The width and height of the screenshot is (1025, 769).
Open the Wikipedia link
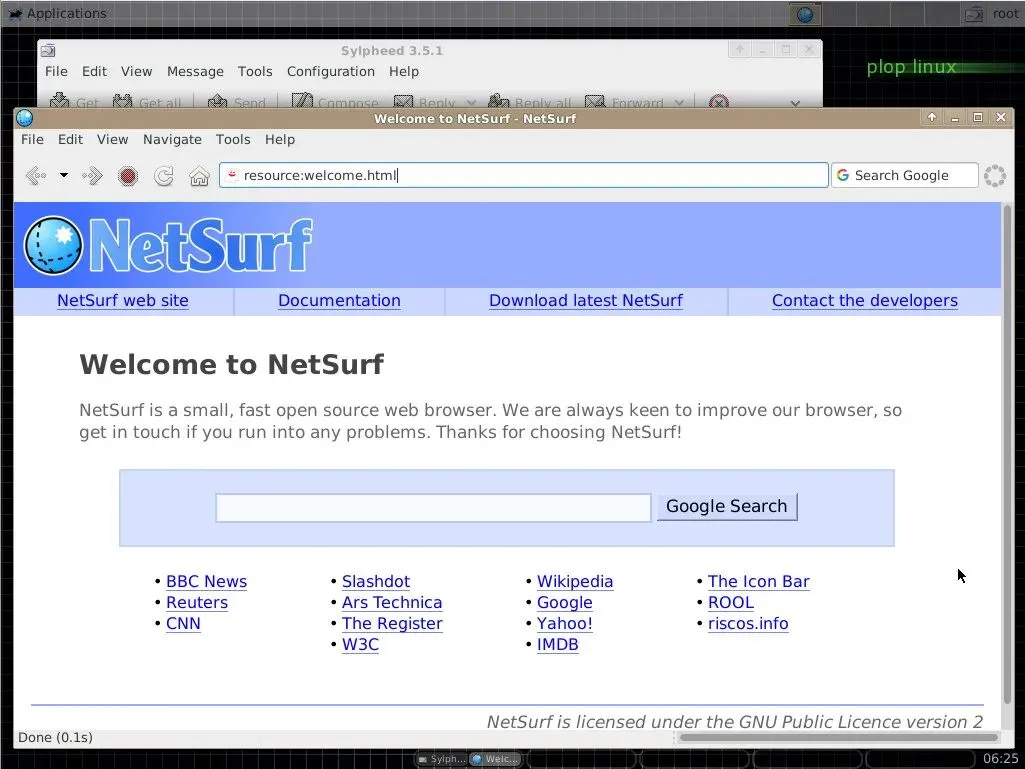(575, 581)
